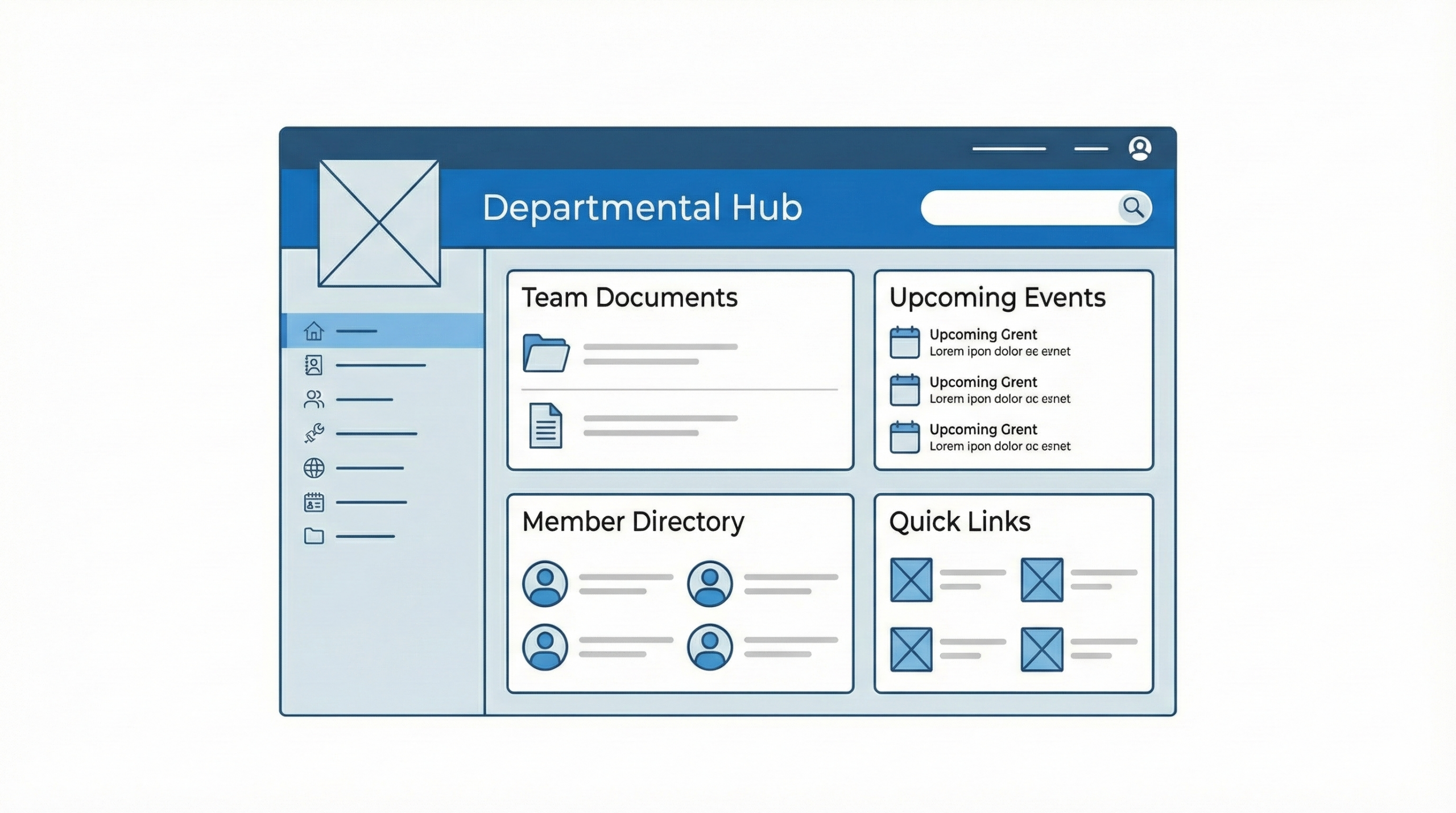Viewport: 1456px width, 813px height.
Task: Click the calendar contact card sidebar icon
Action: pos(314,502)
